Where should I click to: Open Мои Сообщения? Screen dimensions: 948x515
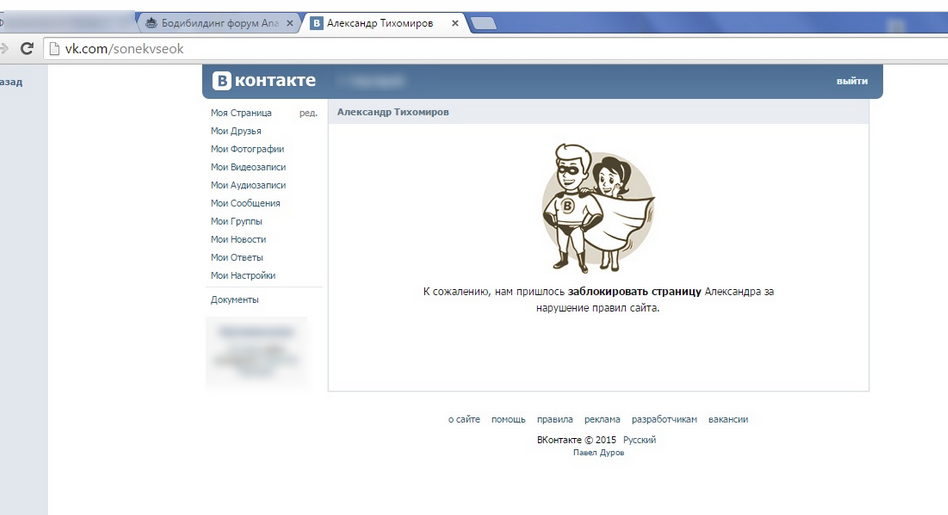245,203
